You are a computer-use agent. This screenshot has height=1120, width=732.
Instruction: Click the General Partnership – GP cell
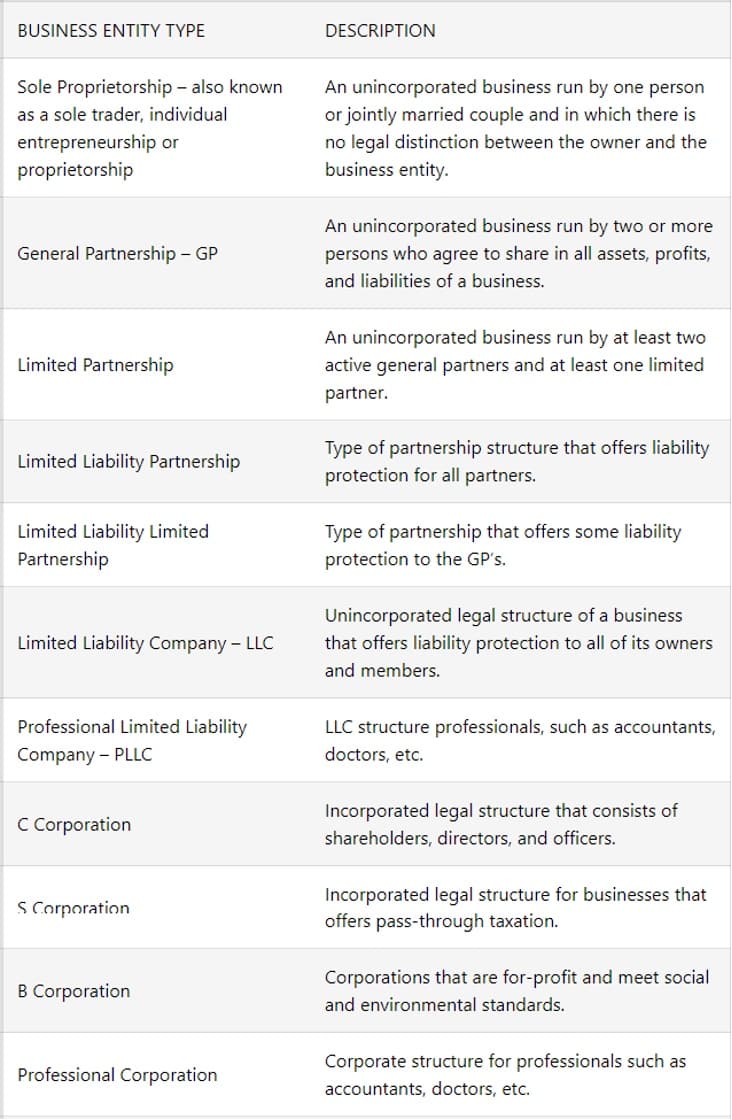(117, 253)
